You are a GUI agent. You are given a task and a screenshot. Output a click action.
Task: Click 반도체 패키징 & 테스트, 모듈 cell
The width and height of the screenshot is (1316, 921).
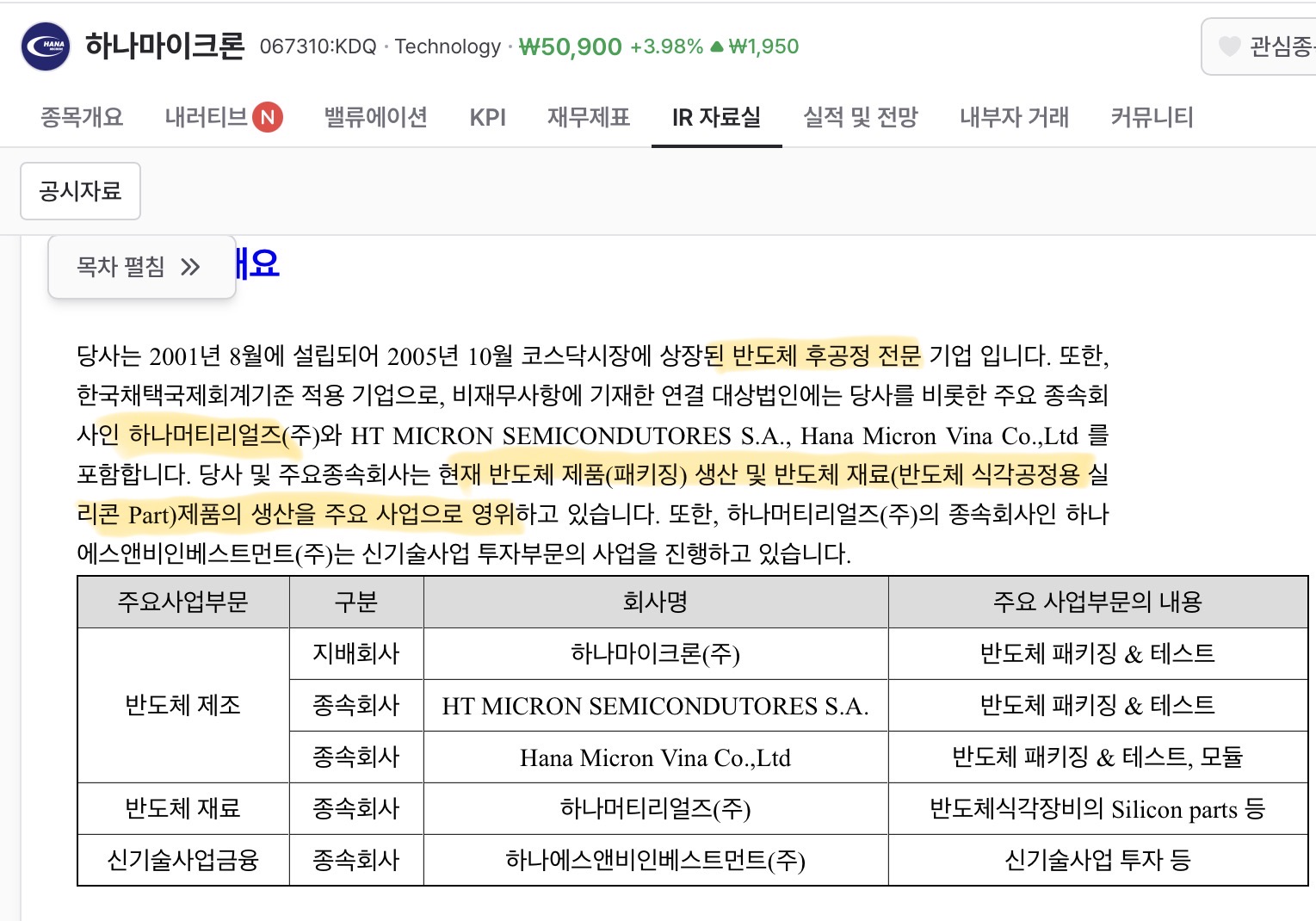coord(1097,757)
